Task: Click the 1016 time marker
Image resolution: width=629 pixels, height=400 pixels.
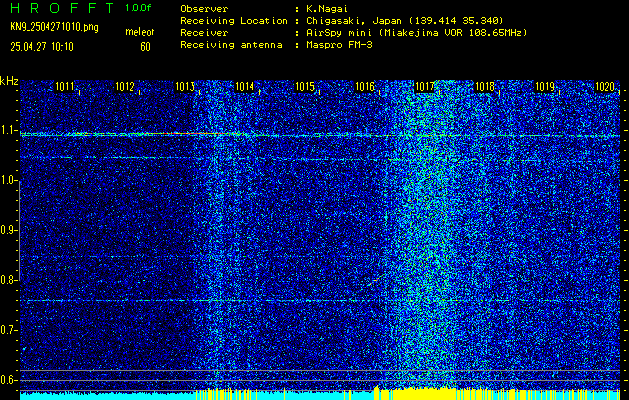Action: 365,87
